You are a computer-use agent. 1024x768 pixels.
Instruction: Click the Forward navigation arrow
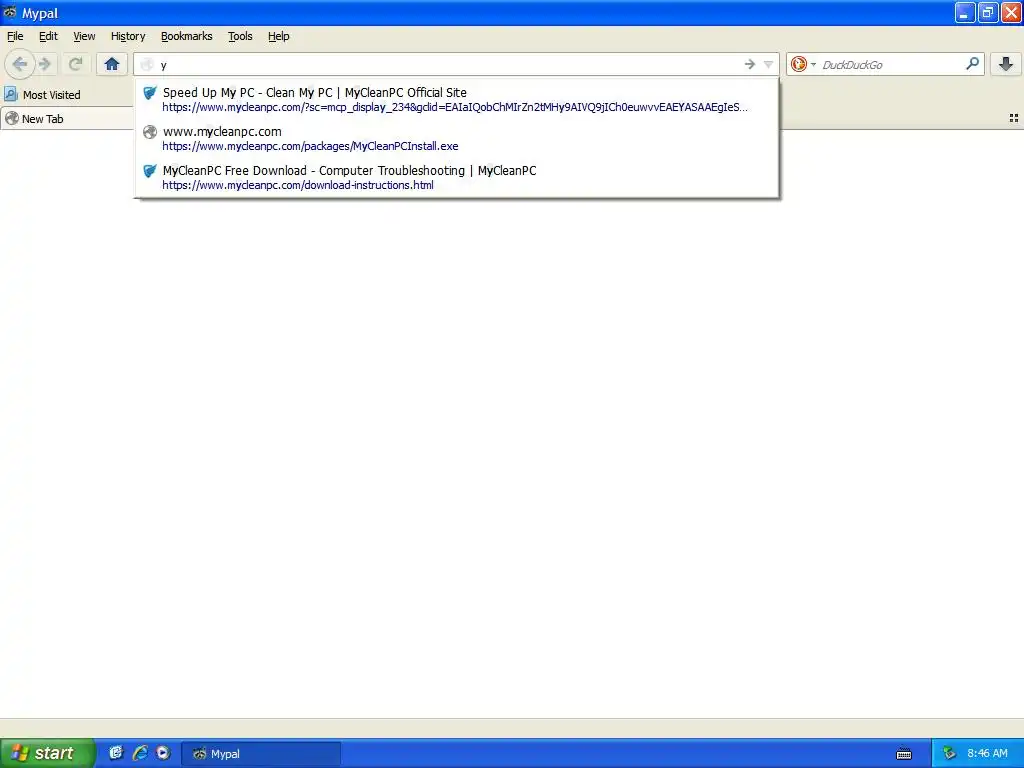pyautogui.click(x=45, y=64)
